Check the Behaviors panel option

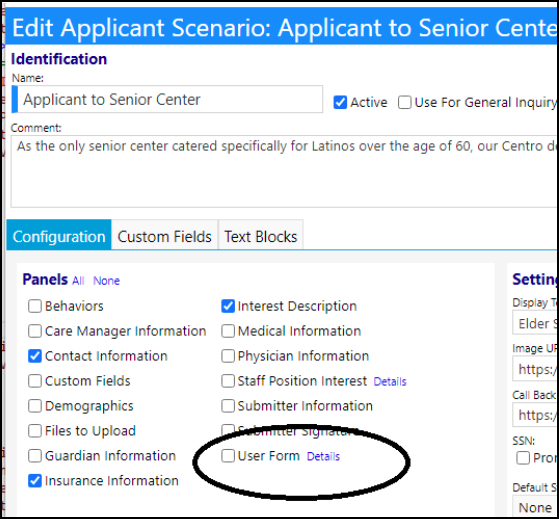(x=35, y=306)
